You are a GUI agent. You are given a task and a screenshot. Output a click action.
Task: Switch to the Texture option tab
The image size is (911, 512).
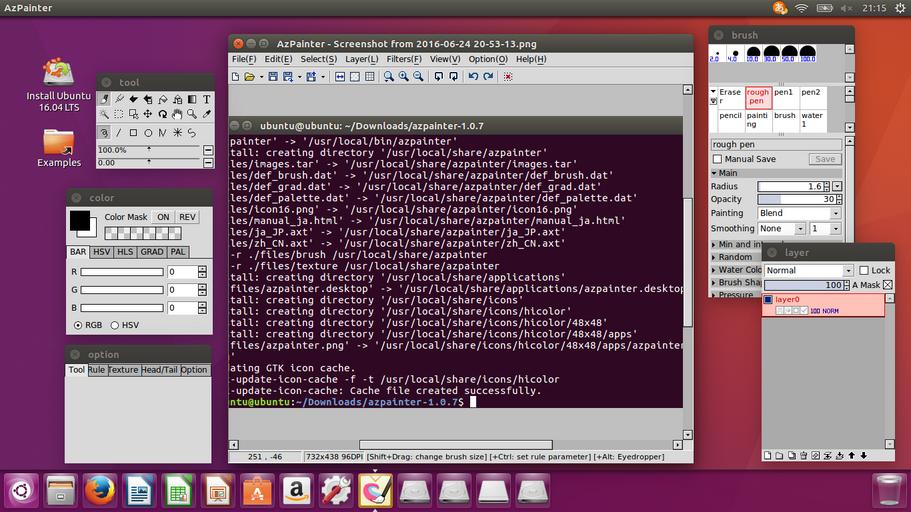[123, 370]
